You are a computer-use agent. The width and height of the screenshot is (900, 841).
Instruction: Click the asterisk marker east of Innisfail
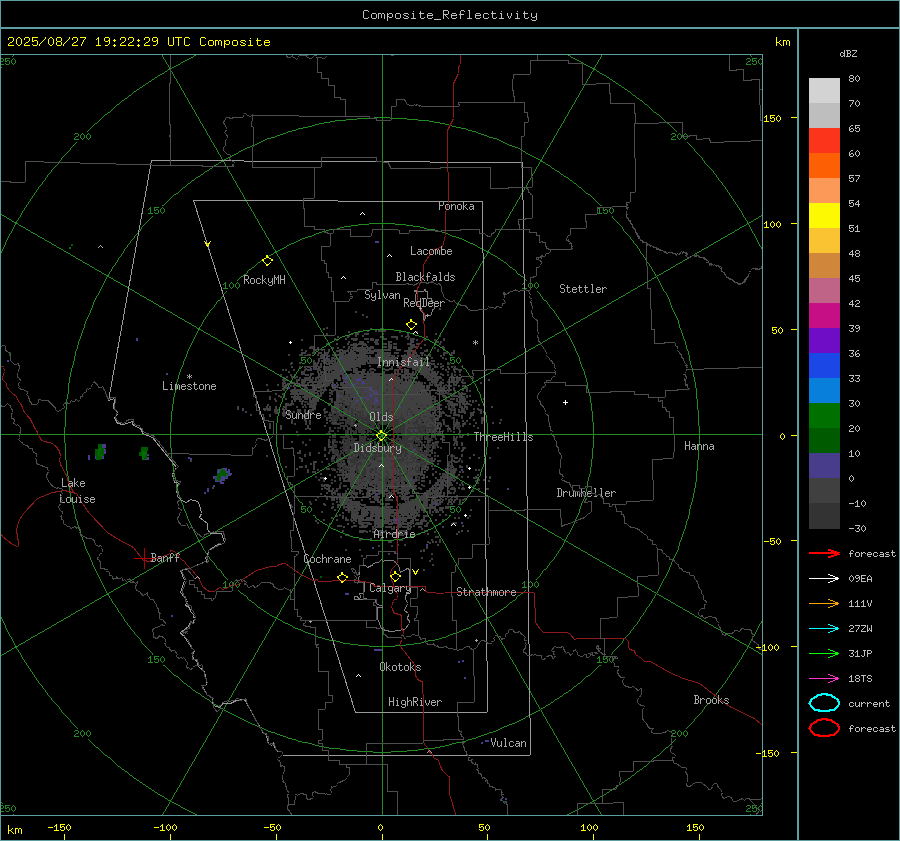[x=475, y=343]
